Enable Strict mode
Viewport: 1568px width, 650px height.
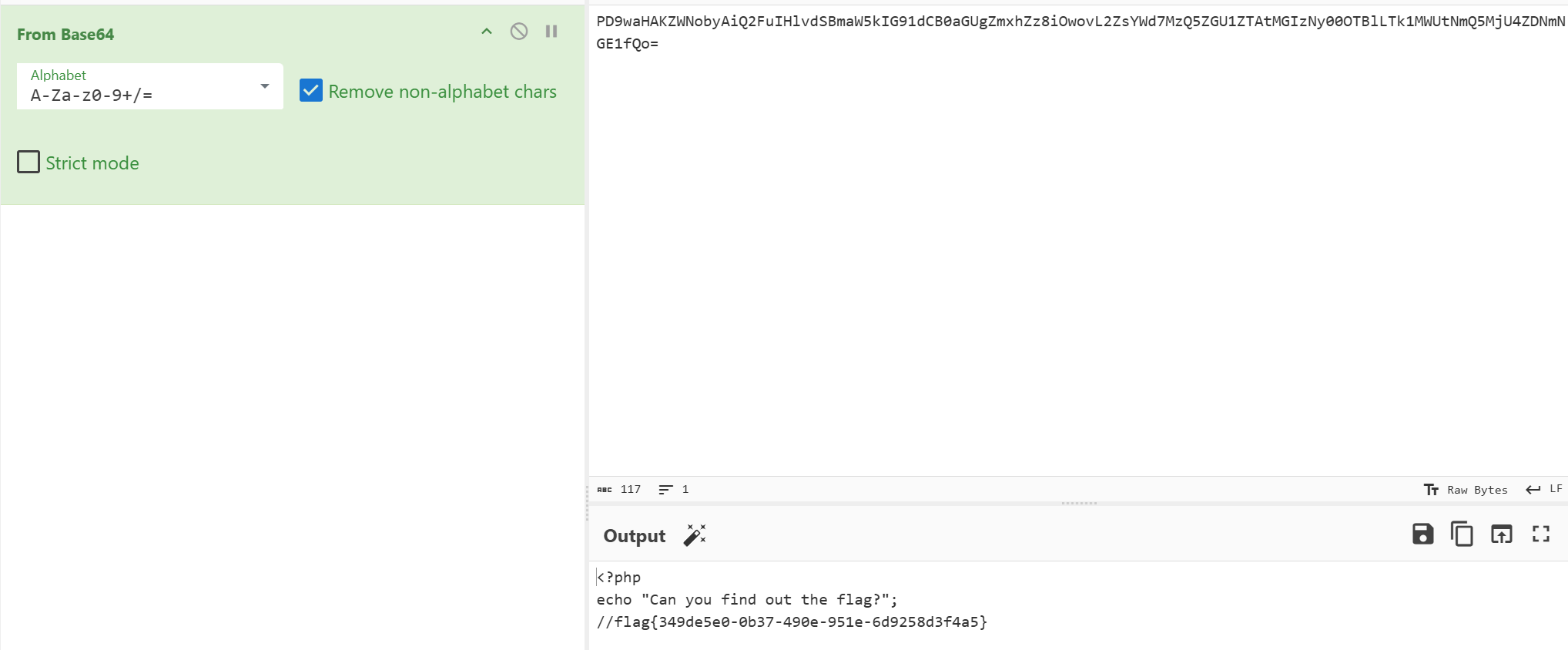(28, 162)
